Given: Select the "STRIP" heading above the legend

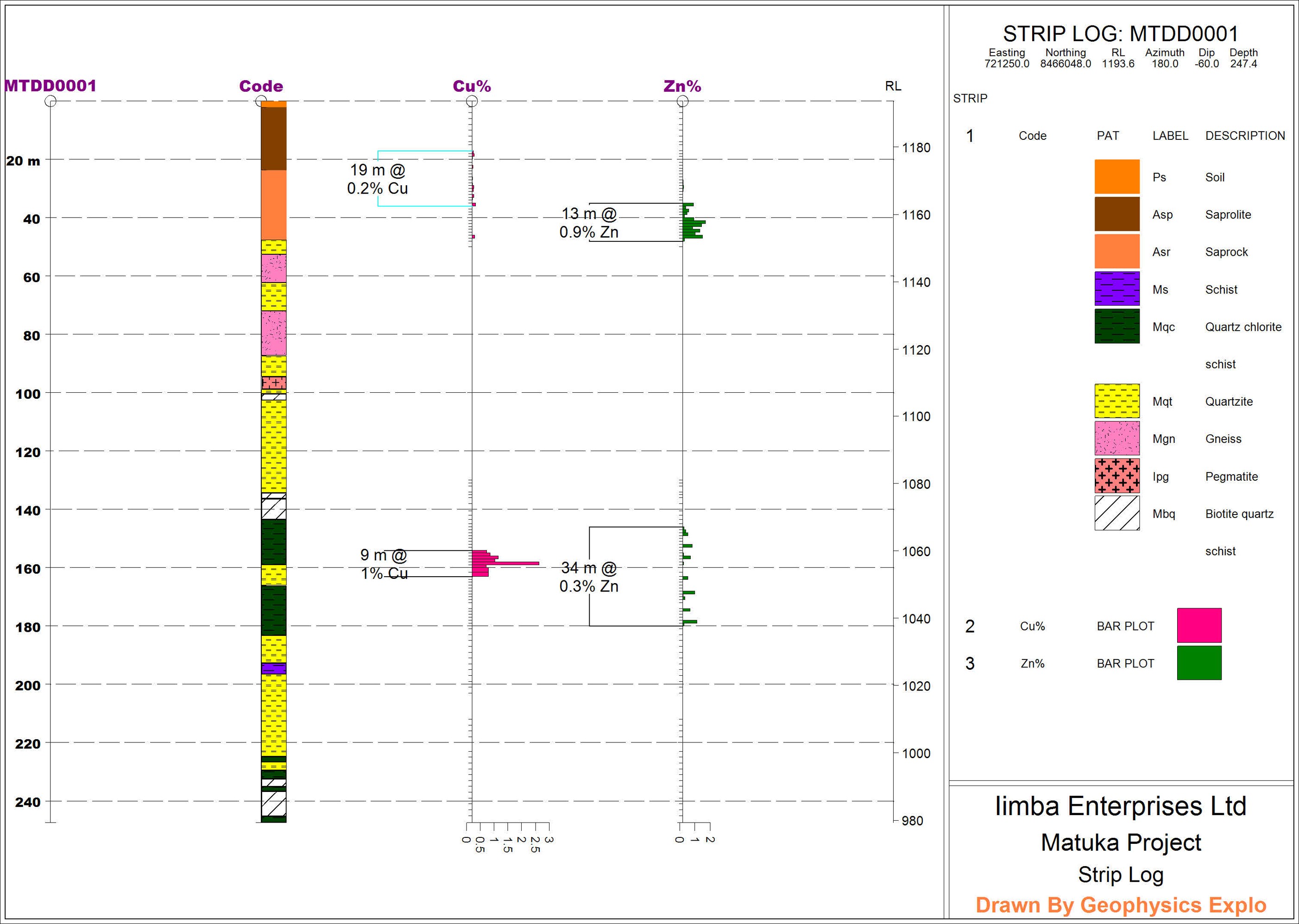Looking at the screenshot, I should (970, 99).
